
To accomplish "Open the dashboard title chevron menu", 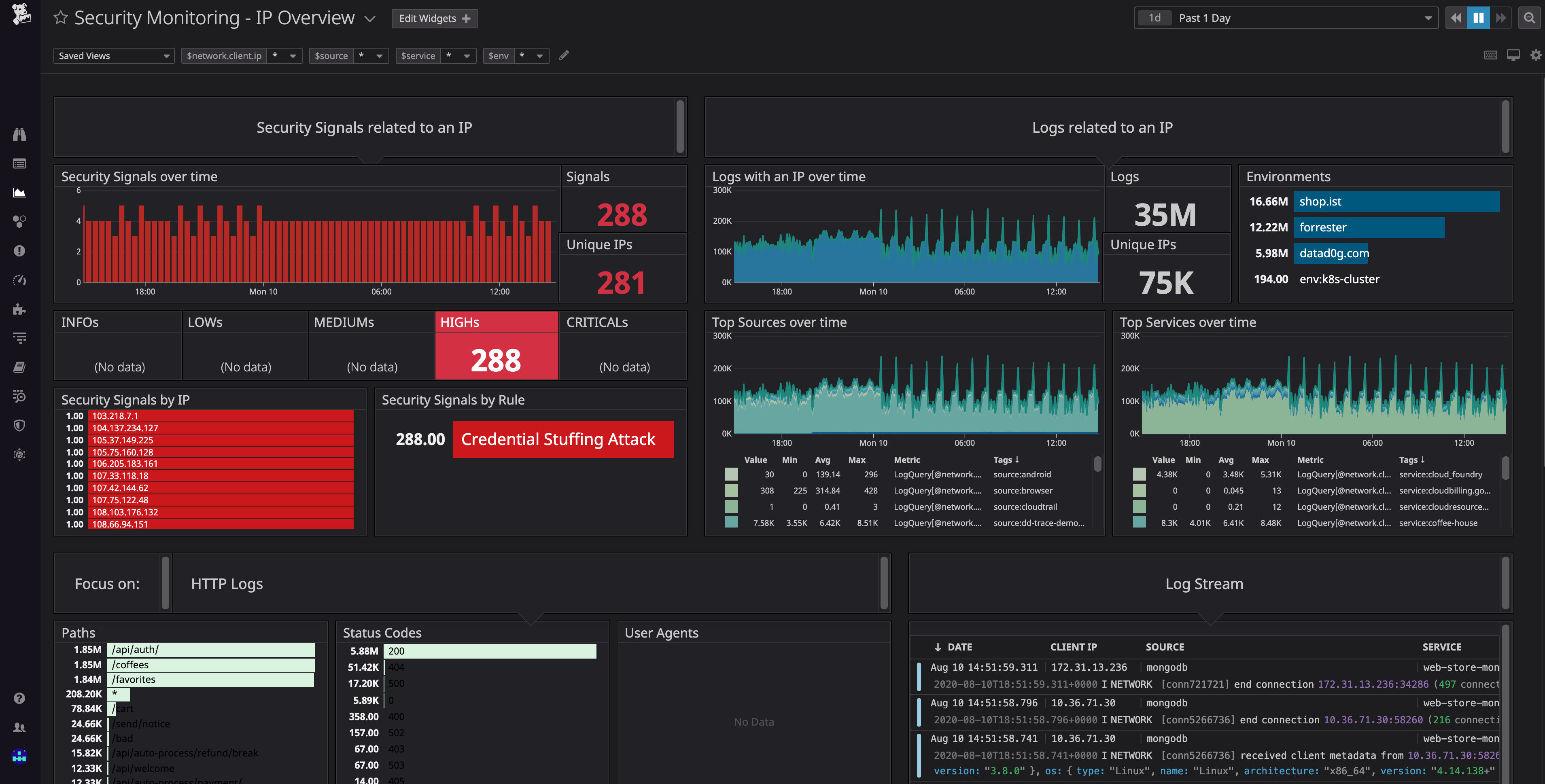I will pyautogui.click(x=370, y=19).
